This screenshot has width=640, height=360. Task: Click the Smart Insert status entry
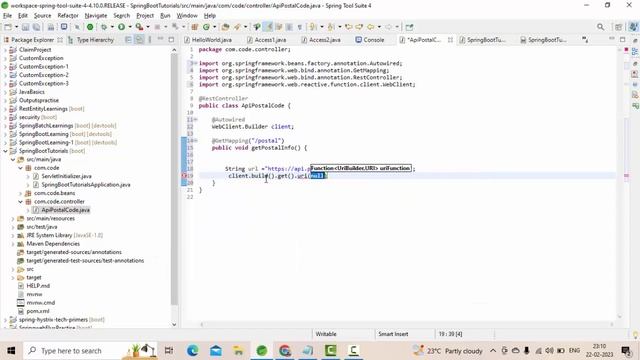coord(393,334)
